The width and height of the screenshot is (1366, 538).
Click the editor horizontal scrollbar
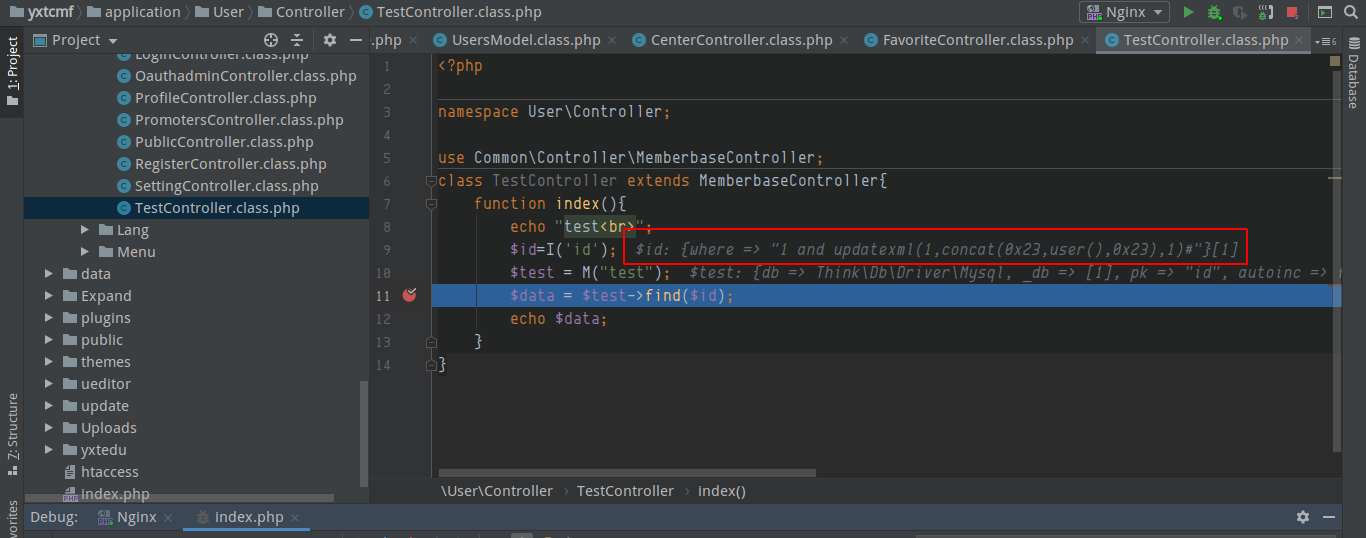(x=627, y=473)
